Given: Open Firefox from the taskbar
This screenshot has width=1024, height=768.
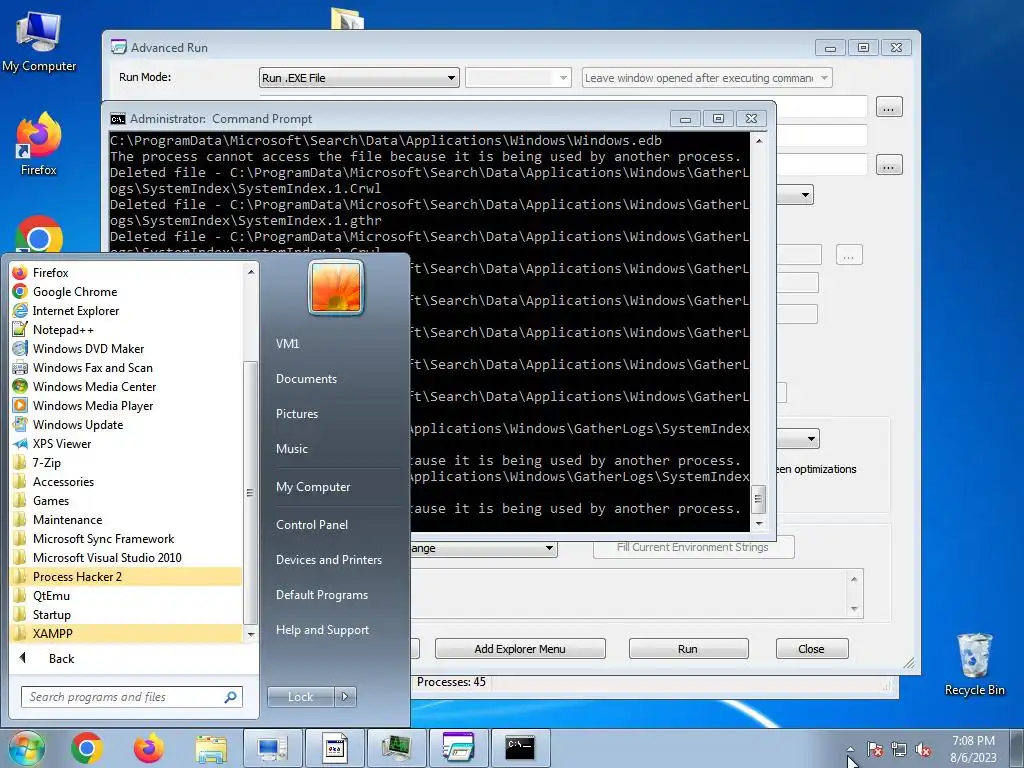Looking at the screenshot, I should (149, 748).
